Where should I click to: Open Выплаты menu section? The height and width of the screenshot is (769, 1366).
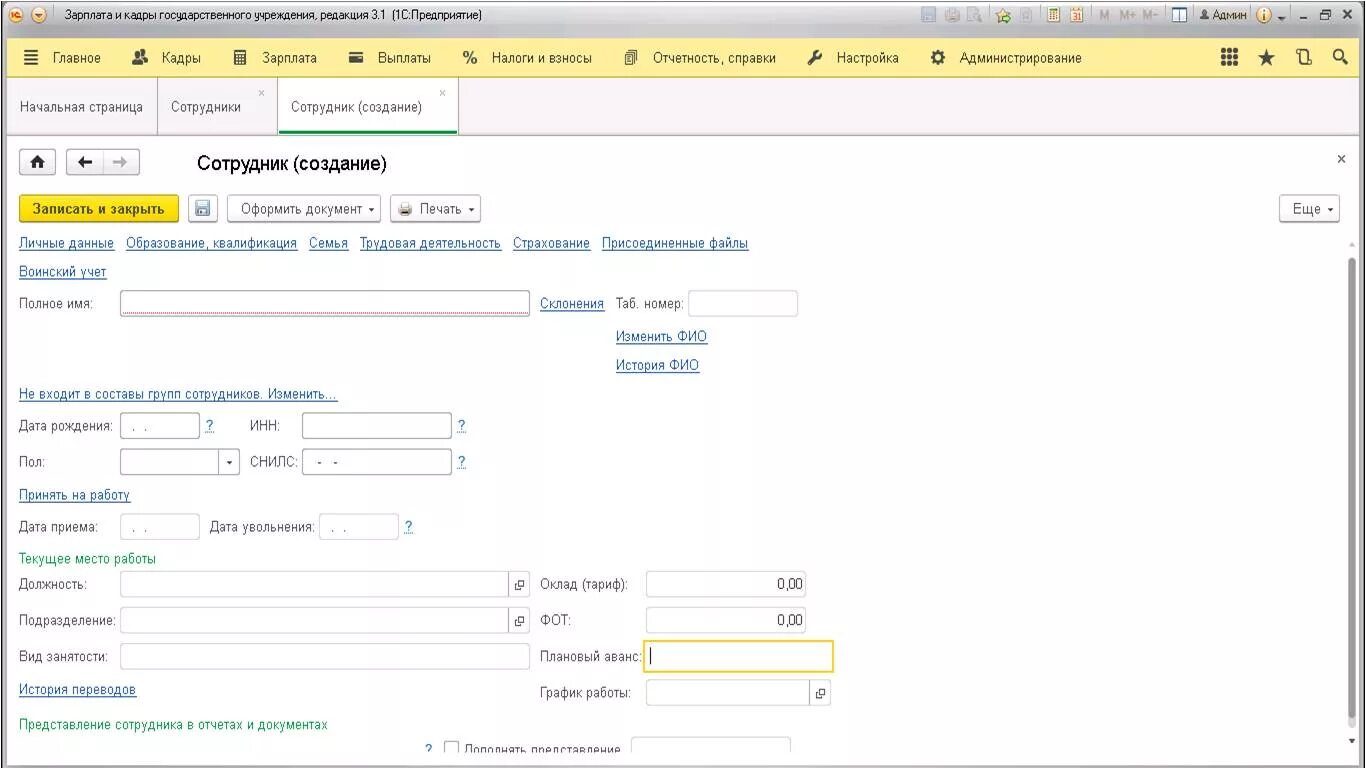pyautogui.click(x=390, y=58)
